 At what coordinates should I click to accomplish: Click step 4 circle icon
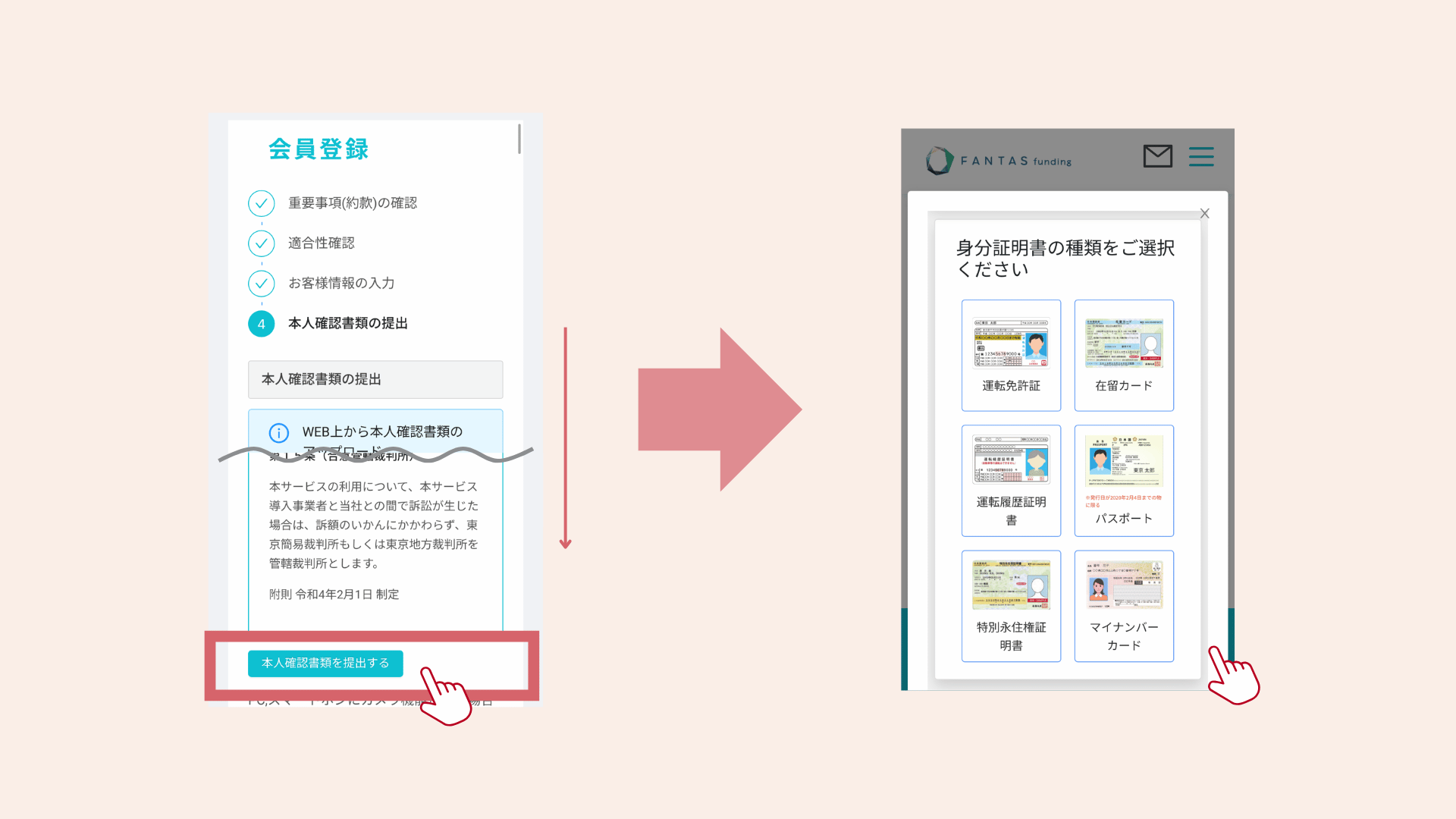(261, 324)
